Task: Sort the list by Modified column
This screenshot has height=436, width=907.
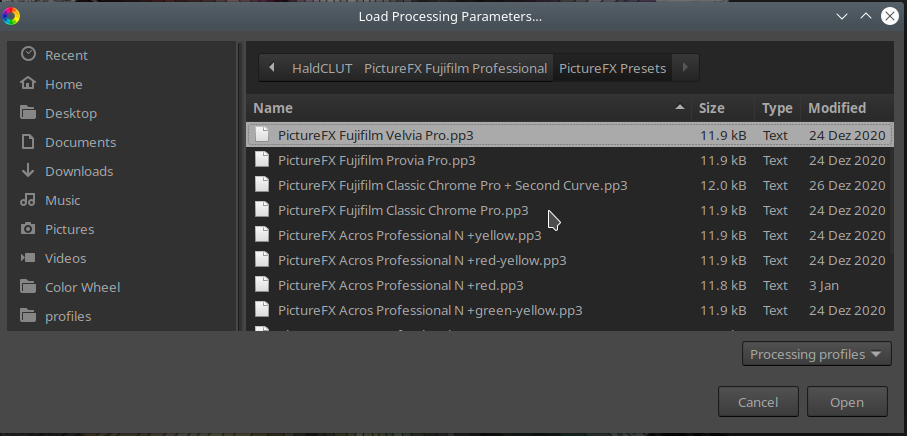Action: 837,108
